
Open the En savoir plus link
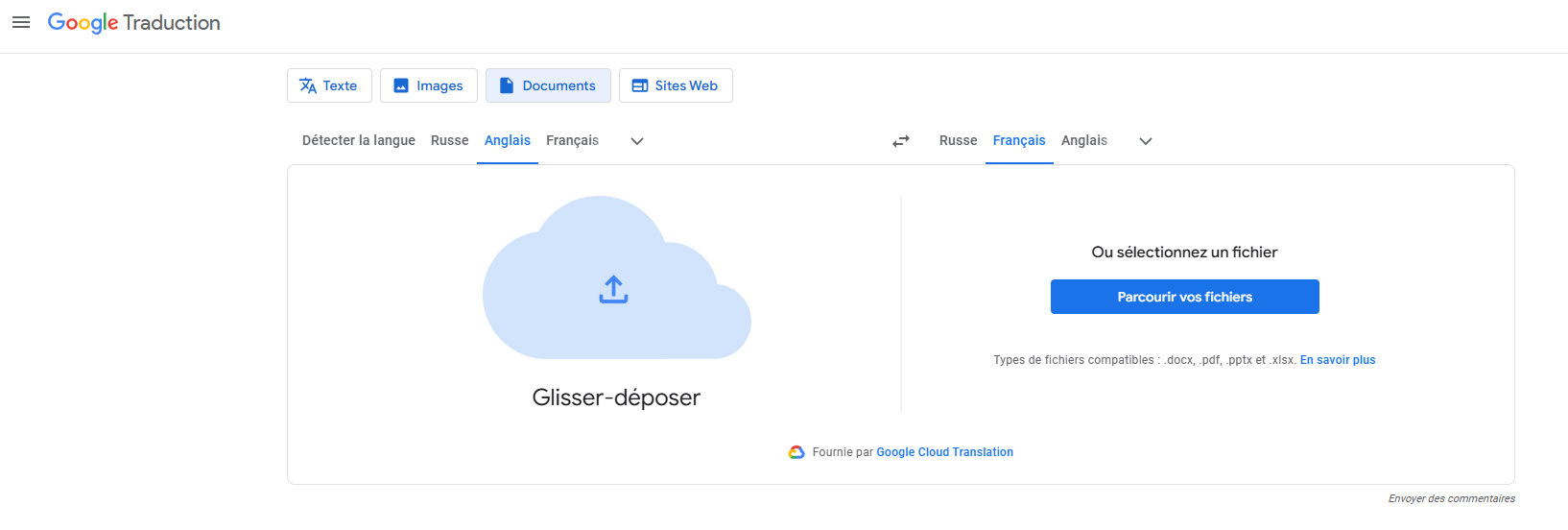(1338, 360)
